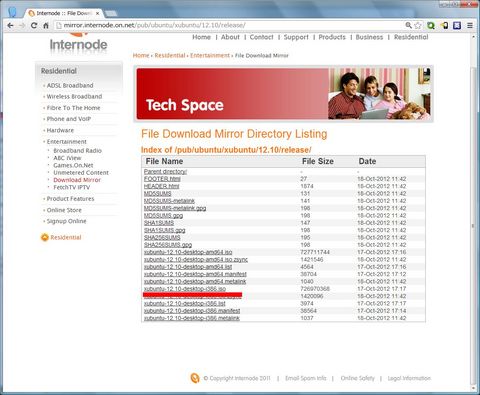Bookmark this page with the star

click(418, 25)
